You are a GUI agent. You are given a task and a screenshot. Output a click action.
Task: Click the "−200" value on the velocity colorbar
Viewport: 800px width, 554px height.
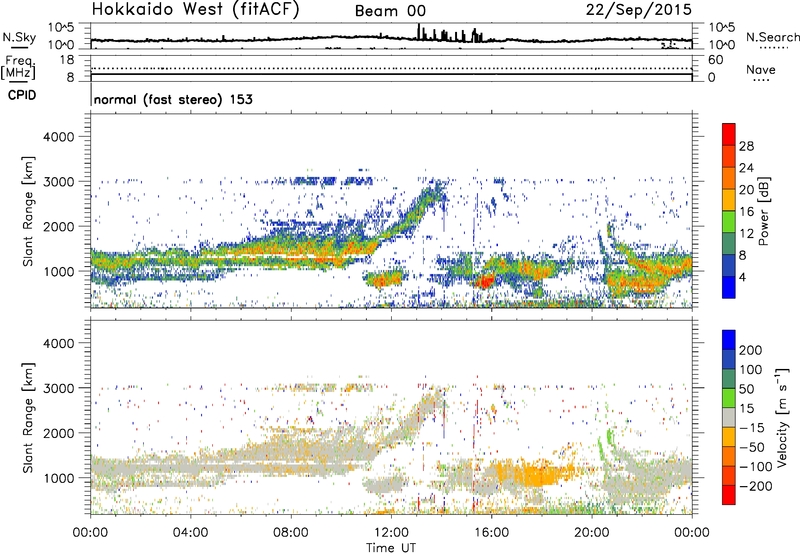pyautogui.click(x=756, y=486)
